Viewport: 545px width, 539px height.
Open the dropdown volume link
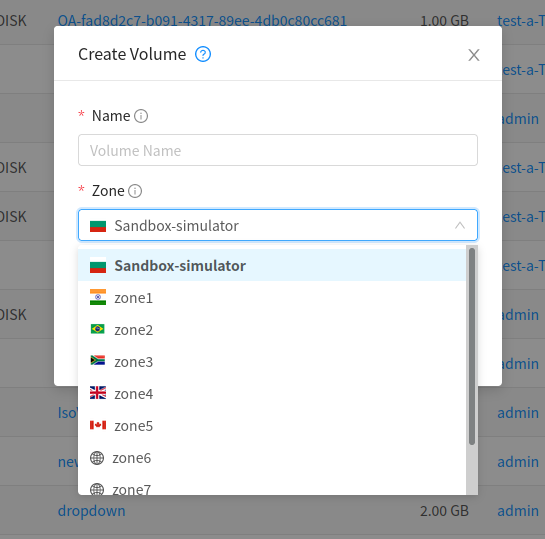click(x=91, y=511)
